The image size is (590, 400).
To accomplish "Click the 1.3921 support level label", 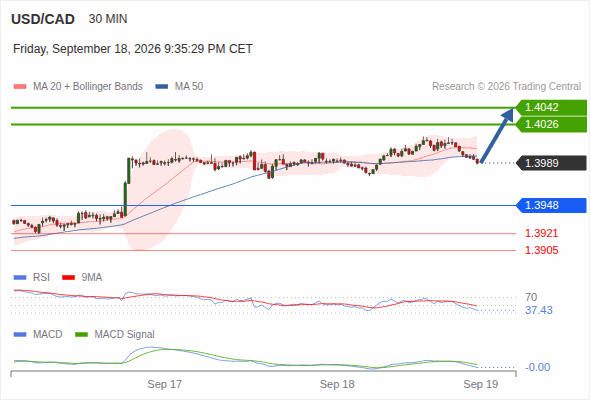I will click(541, 233).
